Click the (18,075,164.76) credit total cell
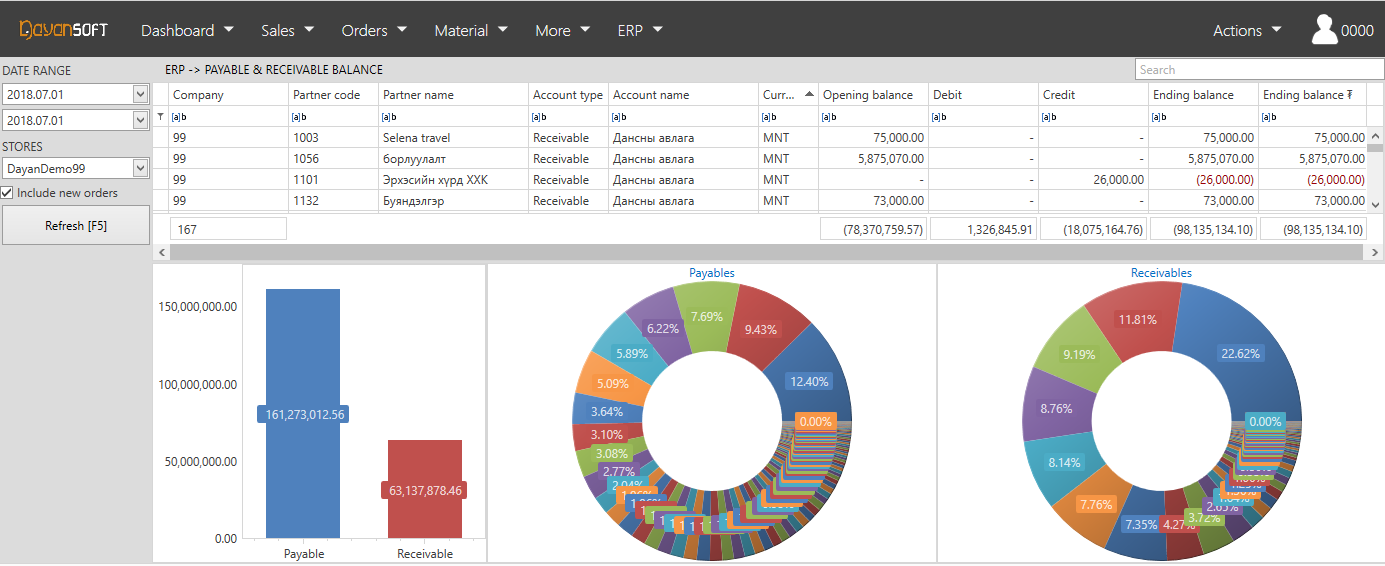The width and height of the screenshot is (1385, 566). click(1094, 229)
